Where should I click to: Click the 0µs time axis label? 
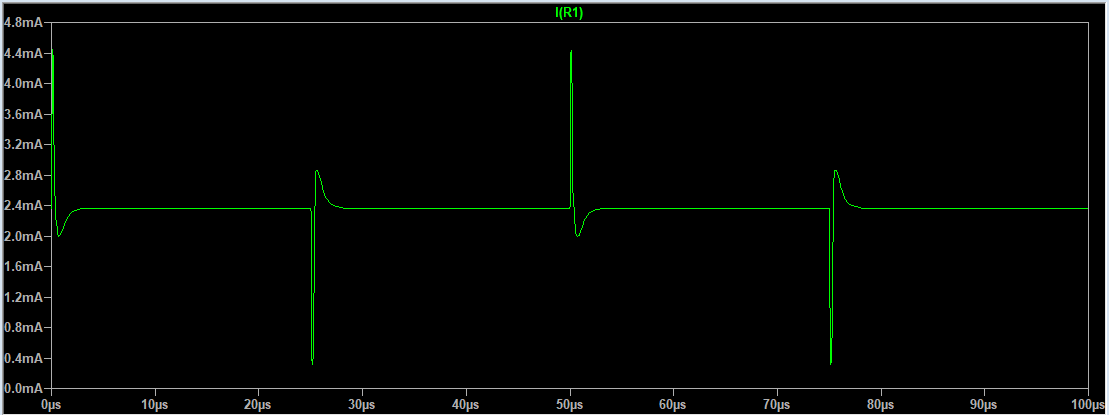pos(52,405)
